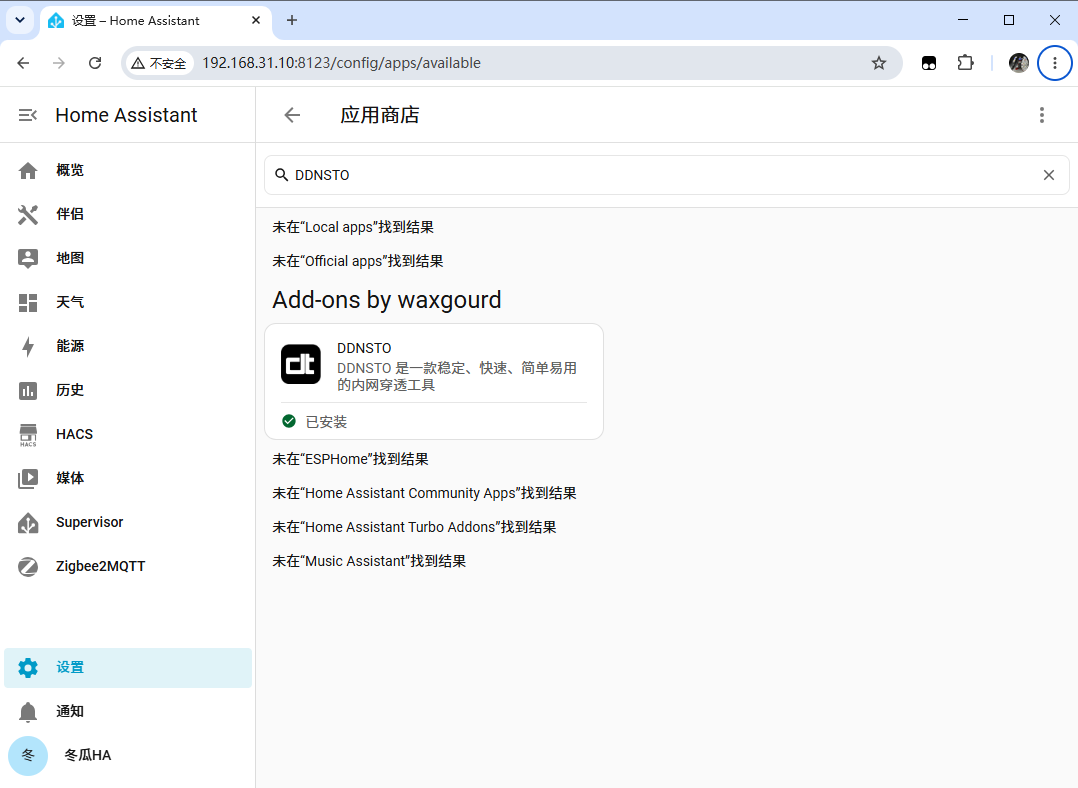Select Zigbee2MQTT label in the sidebar
Screen dimensions: 1078x788
pyautogui.click(x=100, y=567)
